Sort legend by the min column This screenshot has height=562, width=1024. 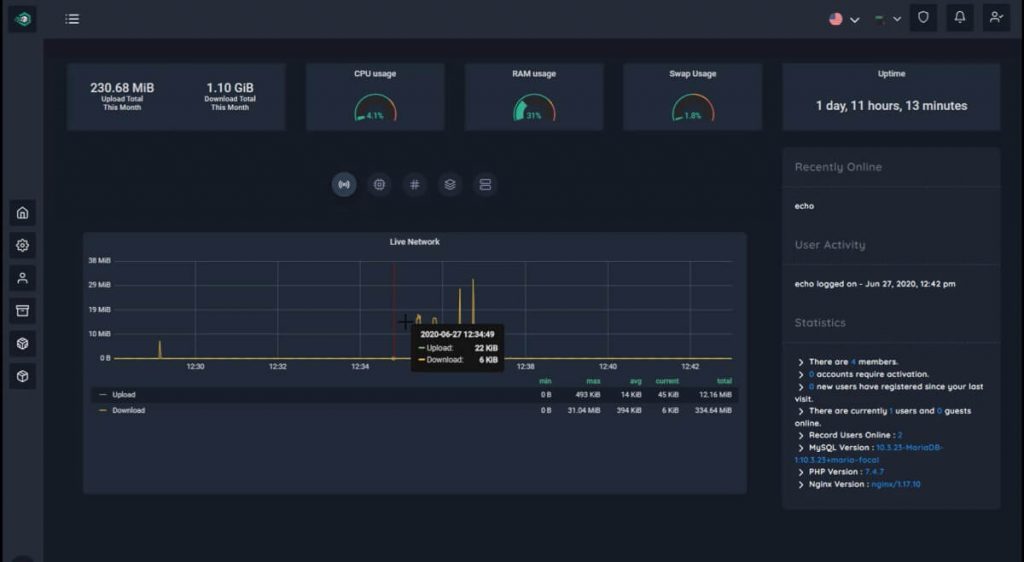click(x=545, y=381)
